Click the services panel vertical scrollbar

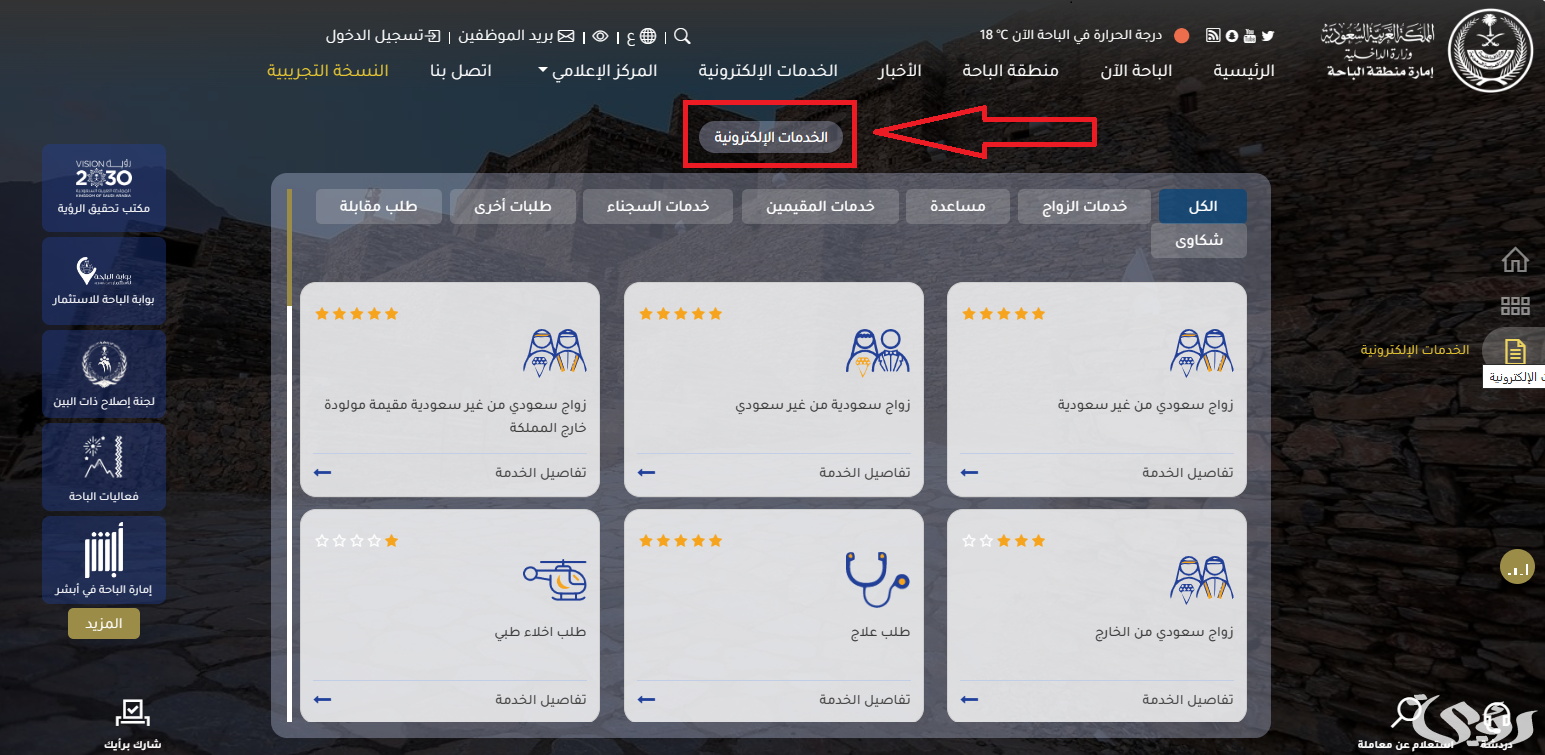pyautogui.click(x=289, y=454)
